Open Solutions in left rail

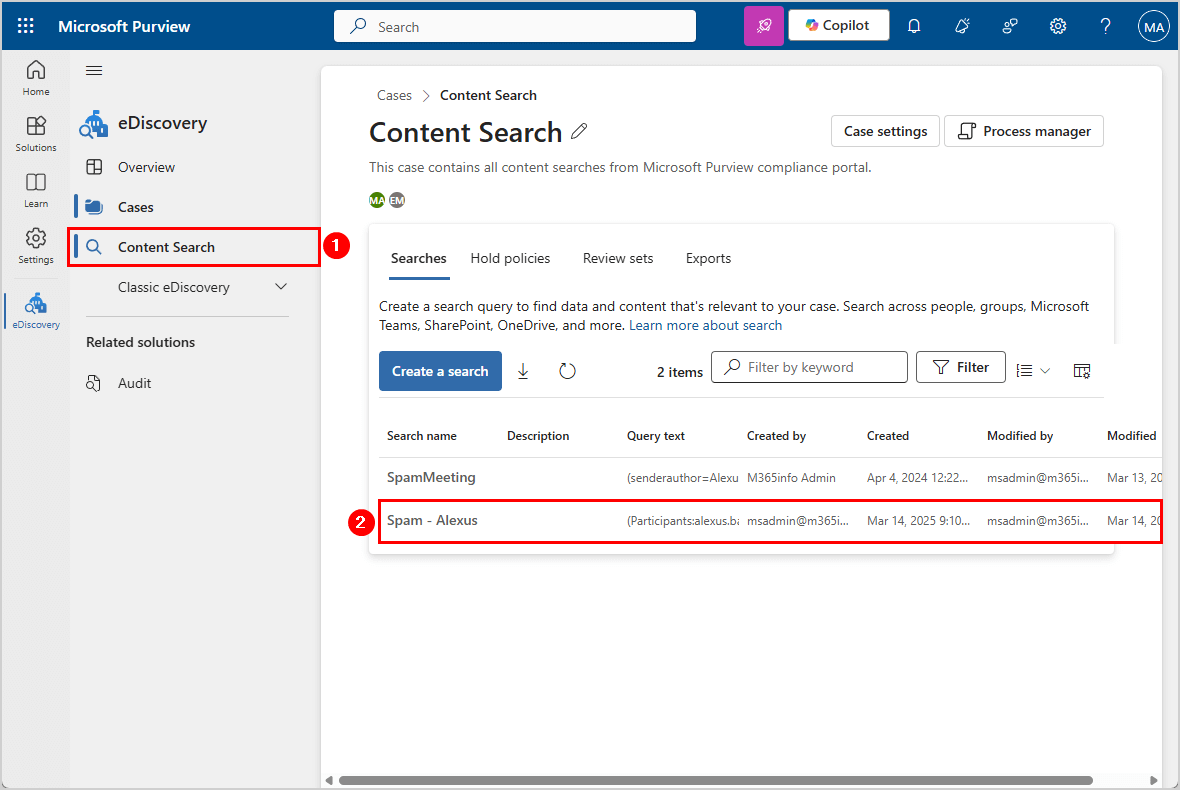pyautogui.click(x=35, y=134)
